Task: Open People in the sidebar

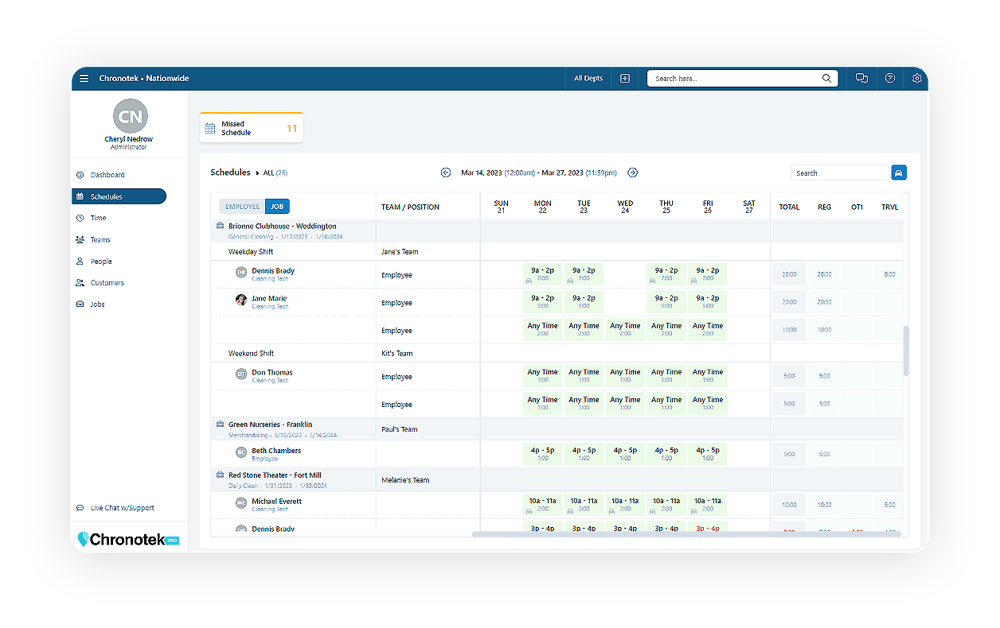Action: [101, 261]
